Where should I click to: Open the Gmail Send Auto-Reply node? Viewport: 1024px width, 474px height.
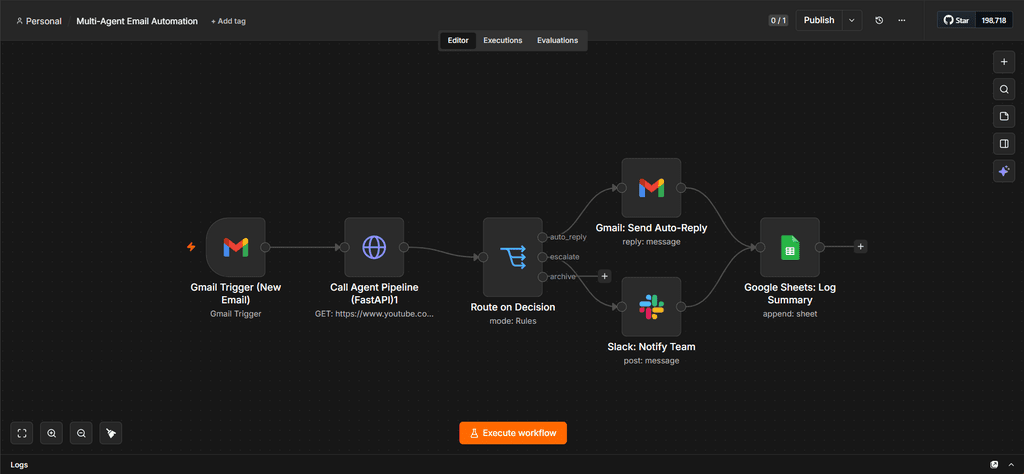651,188
